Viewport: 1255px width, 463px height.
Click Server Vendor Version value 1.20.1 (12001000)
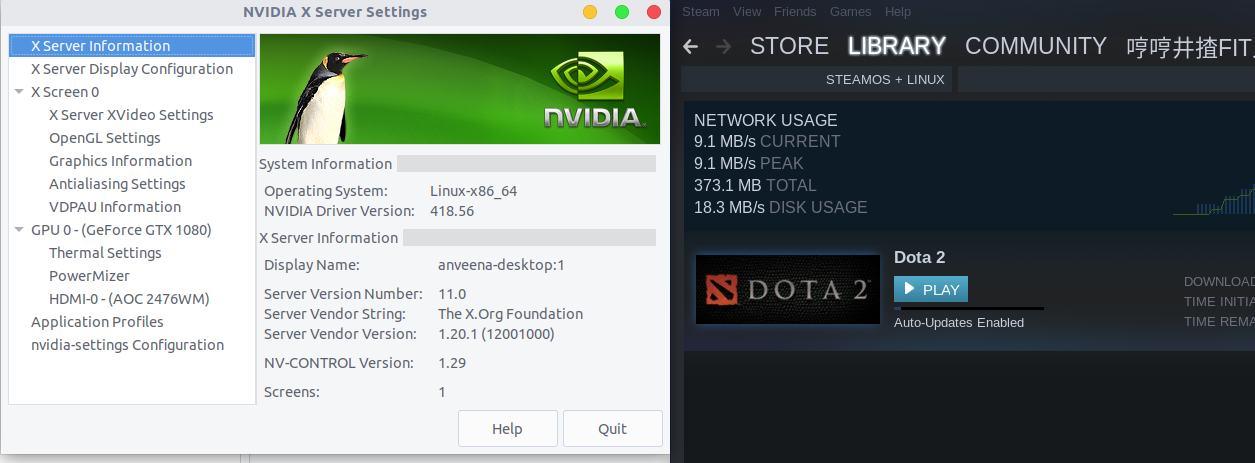click(x=496, y=334)
